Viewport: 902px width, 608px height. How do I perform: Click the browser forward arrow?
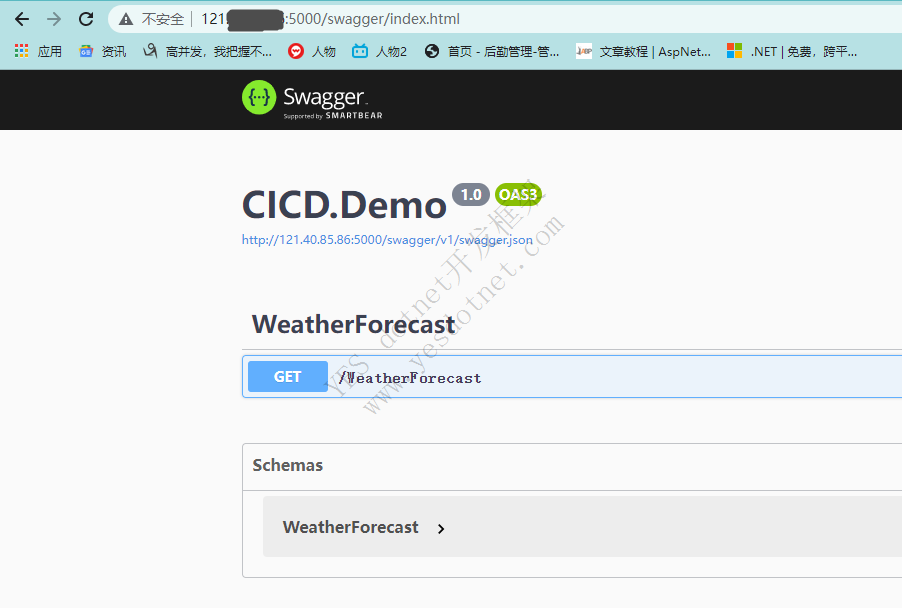pyautogui.click(x=54, y=19)
